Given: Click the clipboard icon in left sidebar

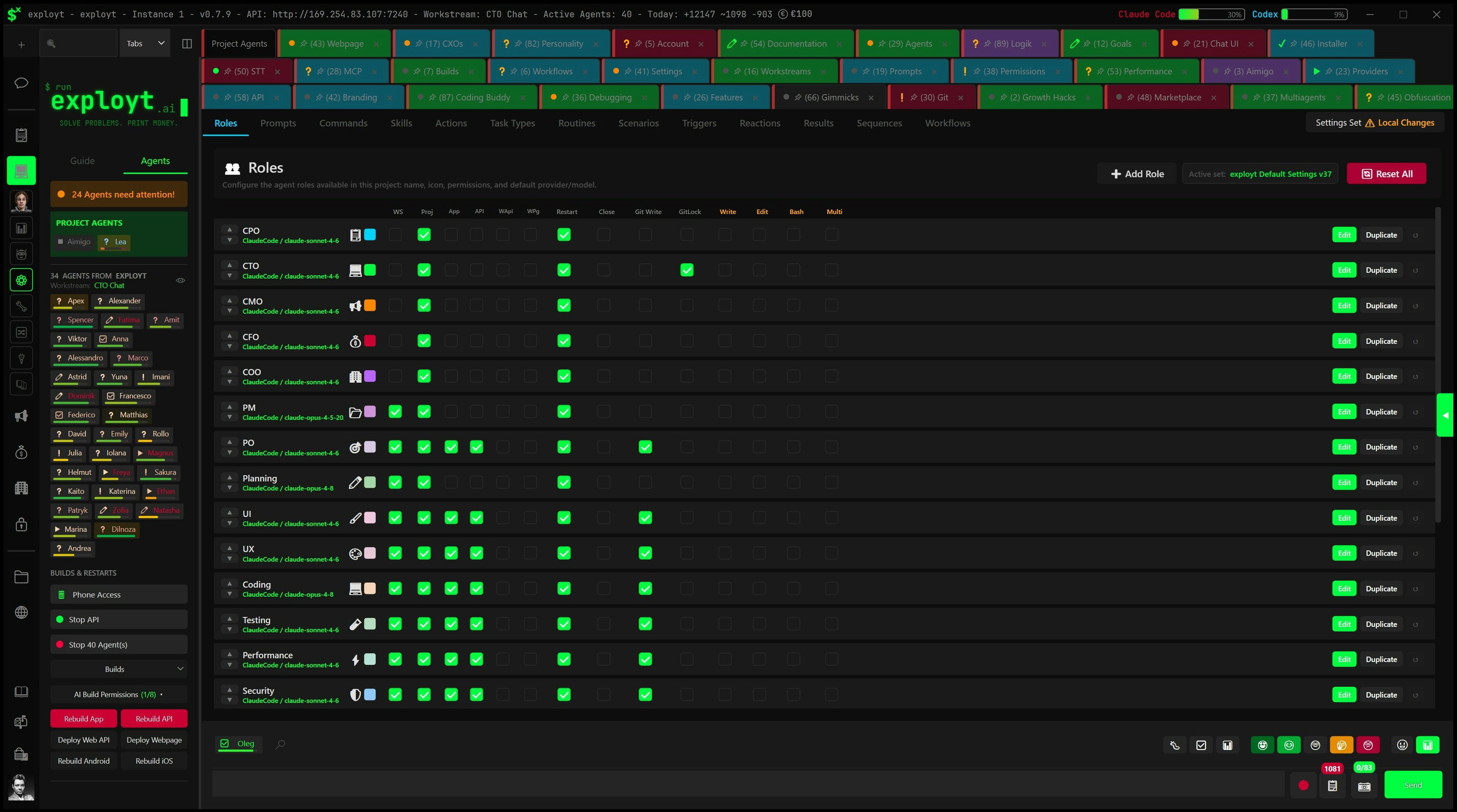Looking at the screenshot, I should pos(21,135).
